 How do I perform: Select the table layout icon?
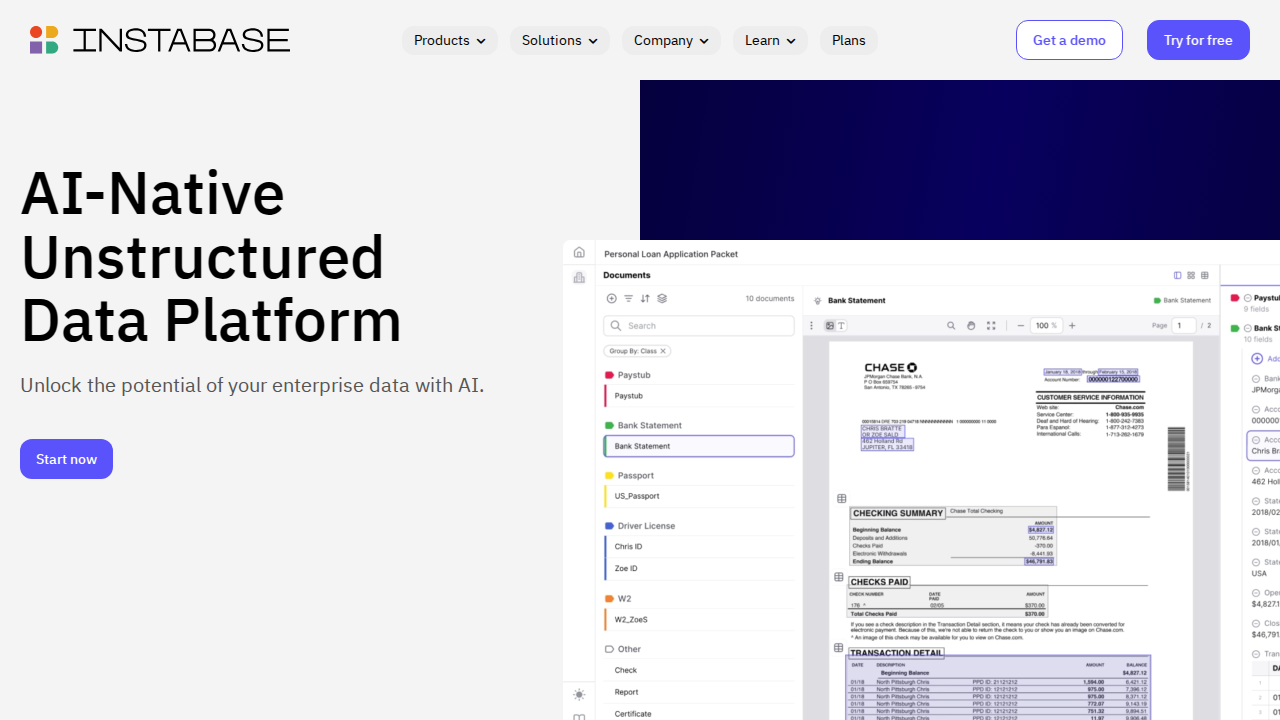tap(1204, 275)
